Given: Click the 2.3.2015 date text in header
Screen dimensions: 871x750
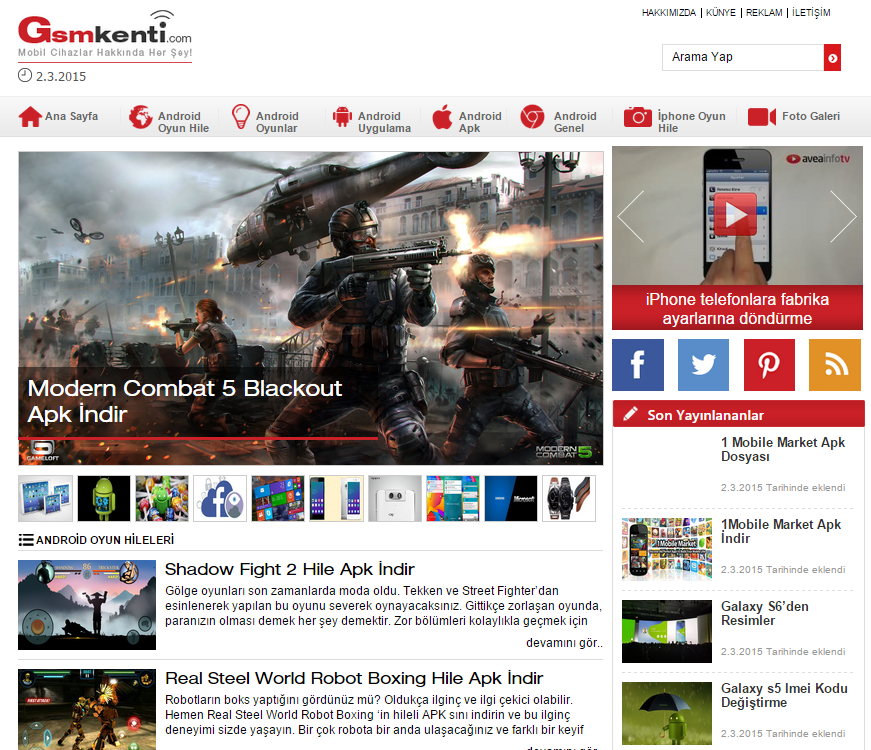Looking at the screenshot, I should click(61, 76).
